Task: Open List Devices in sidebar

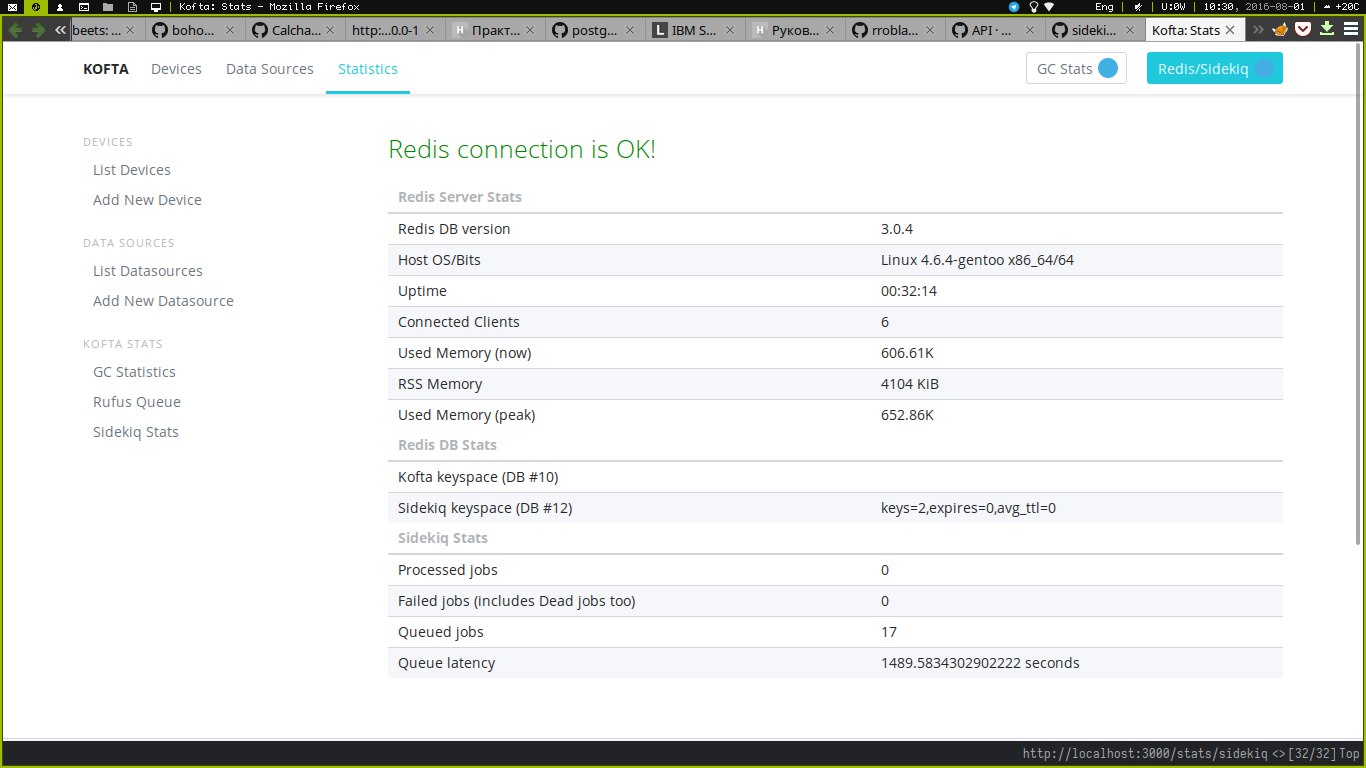Action: point(132,170)
